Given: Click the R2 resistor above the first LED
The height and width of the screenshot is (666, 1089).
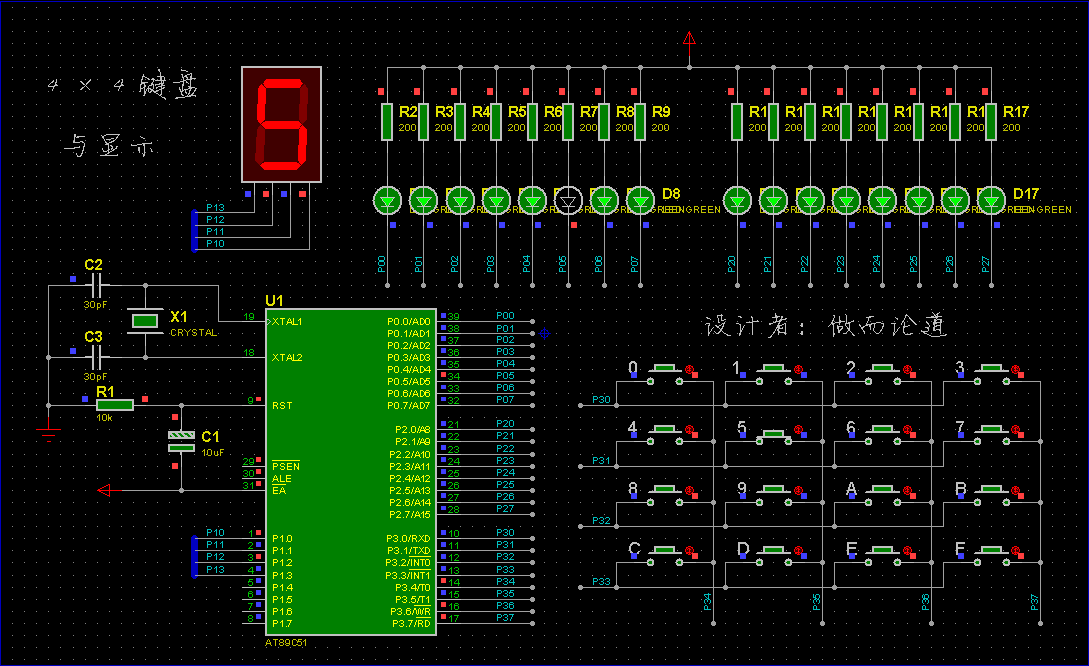Looking at the screenshot, I should point(386,121).
